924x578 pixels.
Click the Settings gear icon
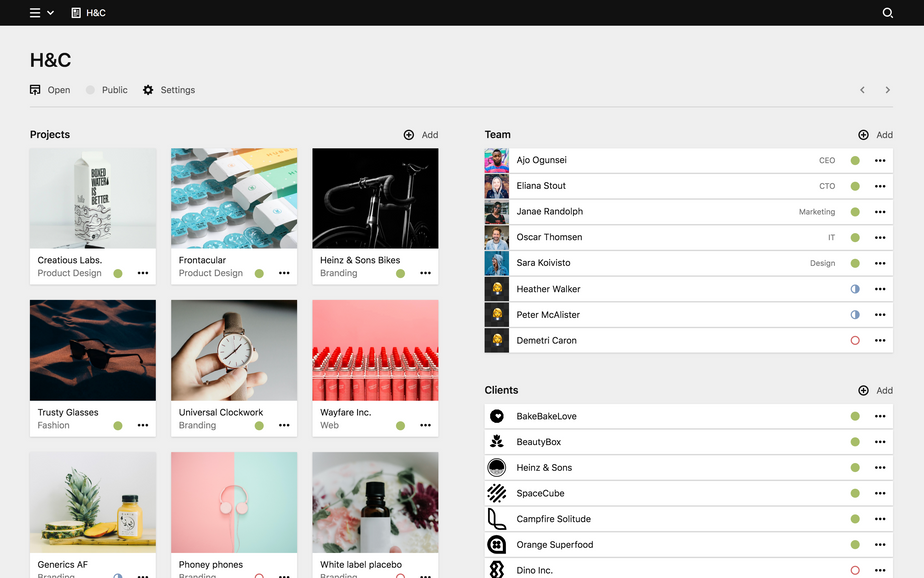148,90
